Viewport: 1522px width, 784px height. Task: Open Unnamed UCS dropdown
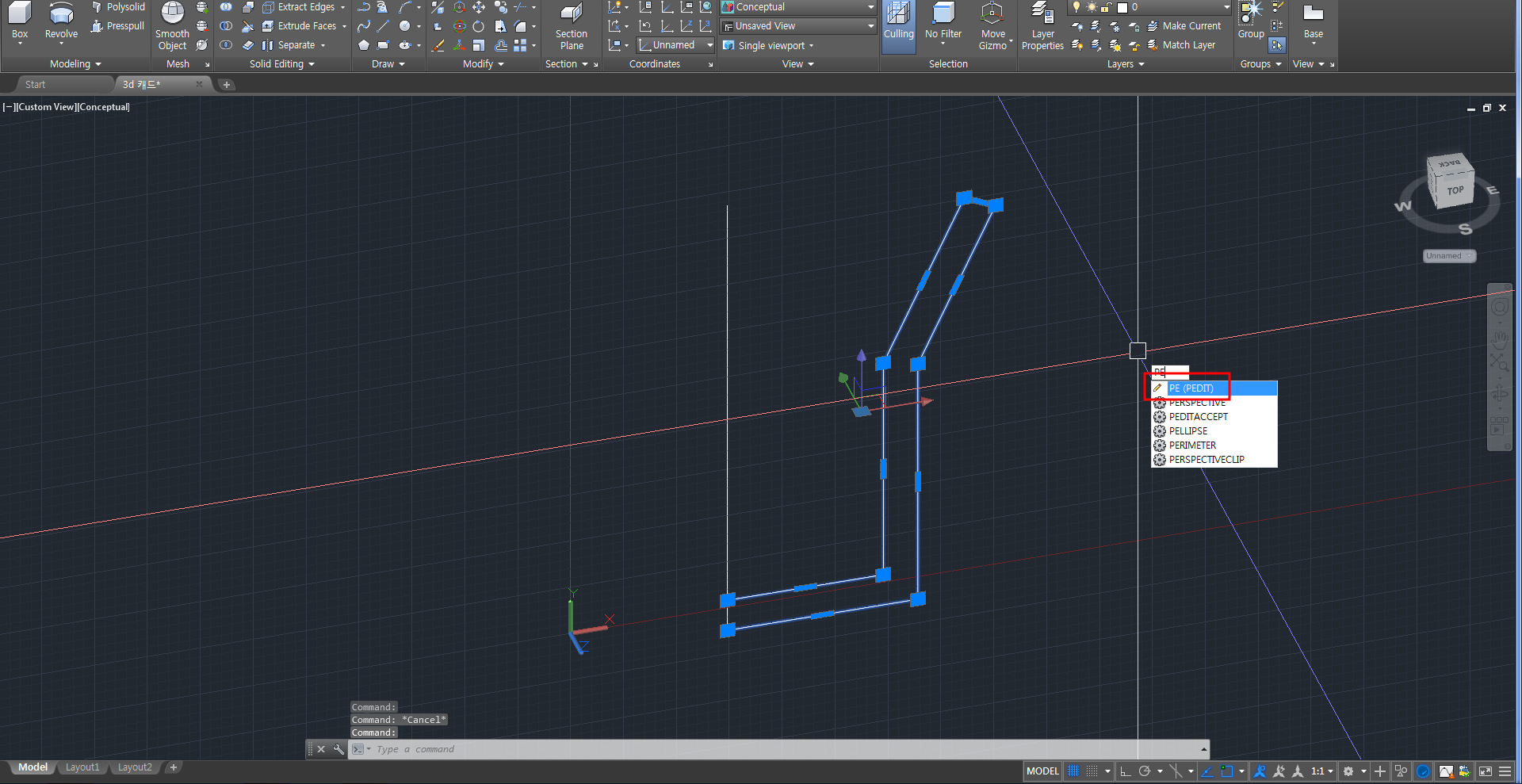(676, 45)
